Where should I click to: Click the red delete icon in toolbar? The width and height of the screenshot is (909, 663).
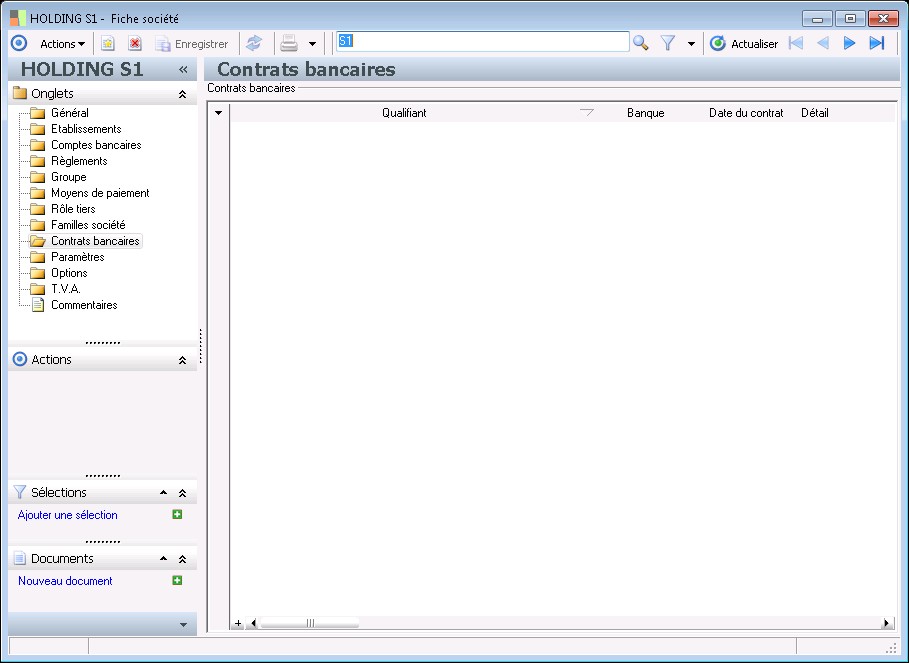(x=135, y=43)
